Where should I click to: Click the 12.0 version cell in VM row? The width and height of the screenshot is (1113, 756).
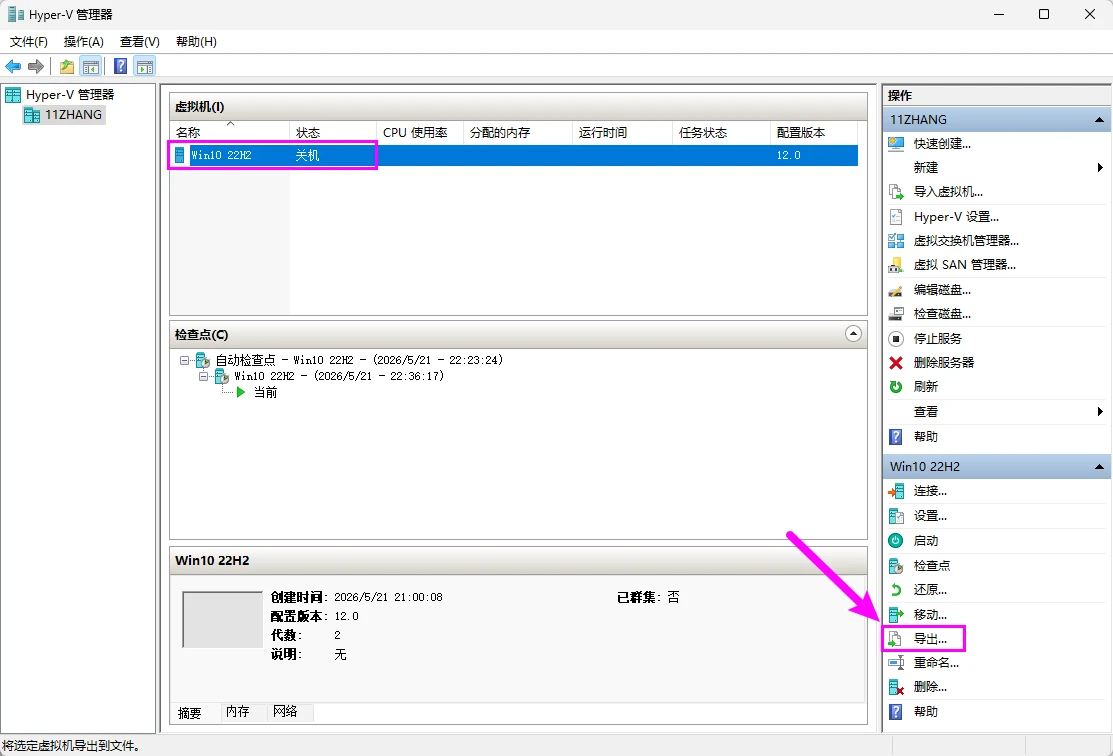coord(788,155)
